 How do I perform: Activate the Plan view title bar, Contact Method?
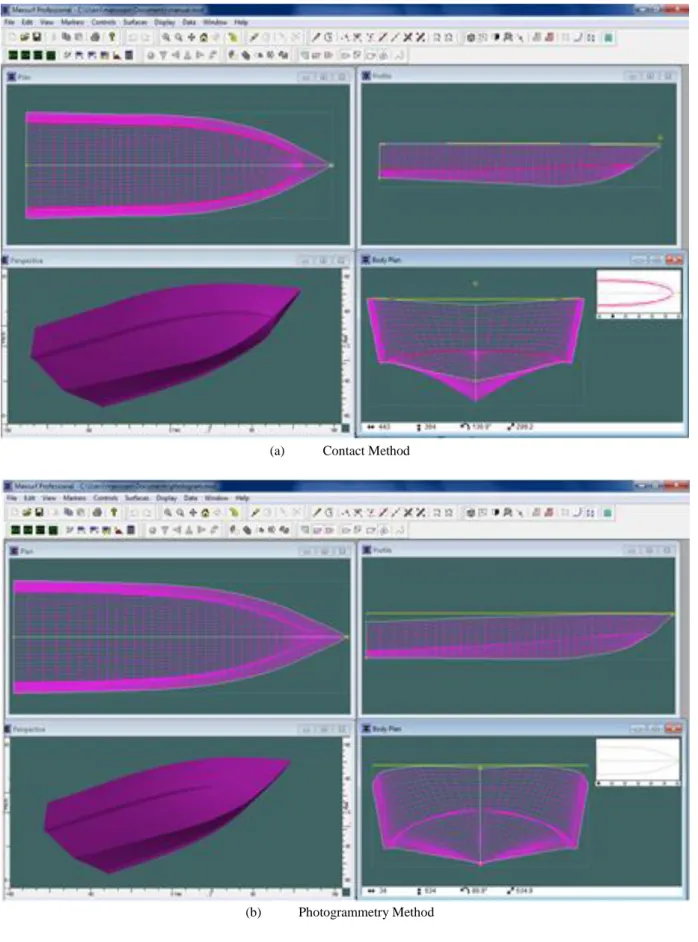[x=178, y=77]
